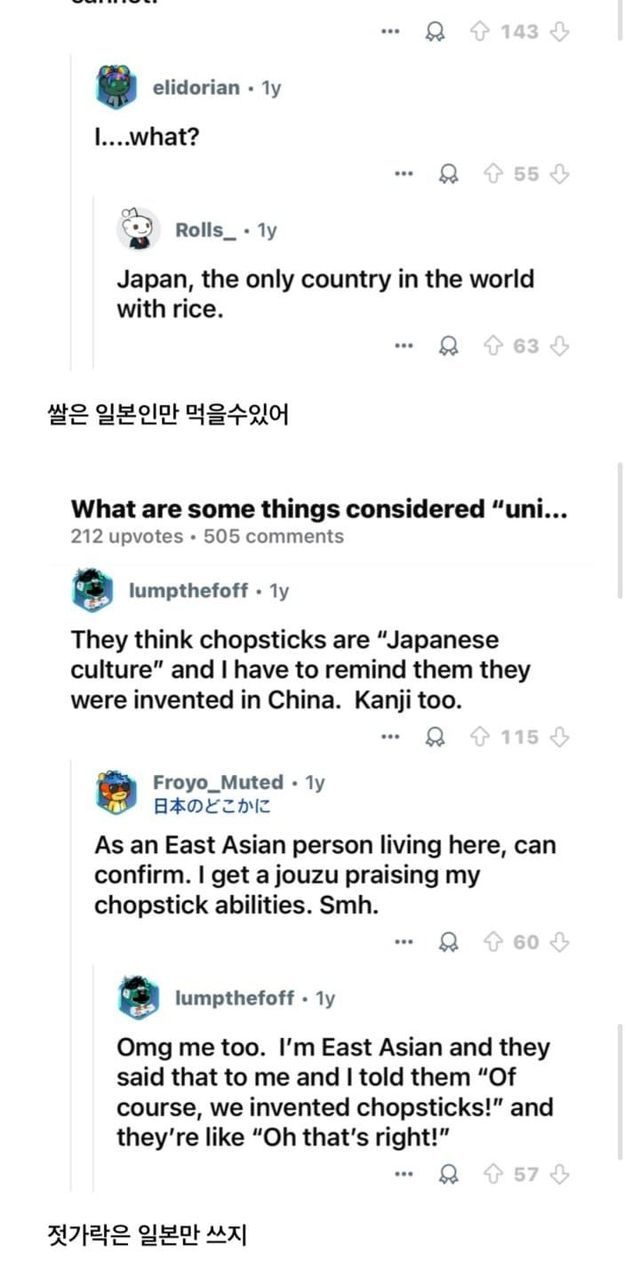The height and width of the screenshot is (1280, 640).
Task: Open more options on the 57-vote comment
Action: [x=403, y=1174]
